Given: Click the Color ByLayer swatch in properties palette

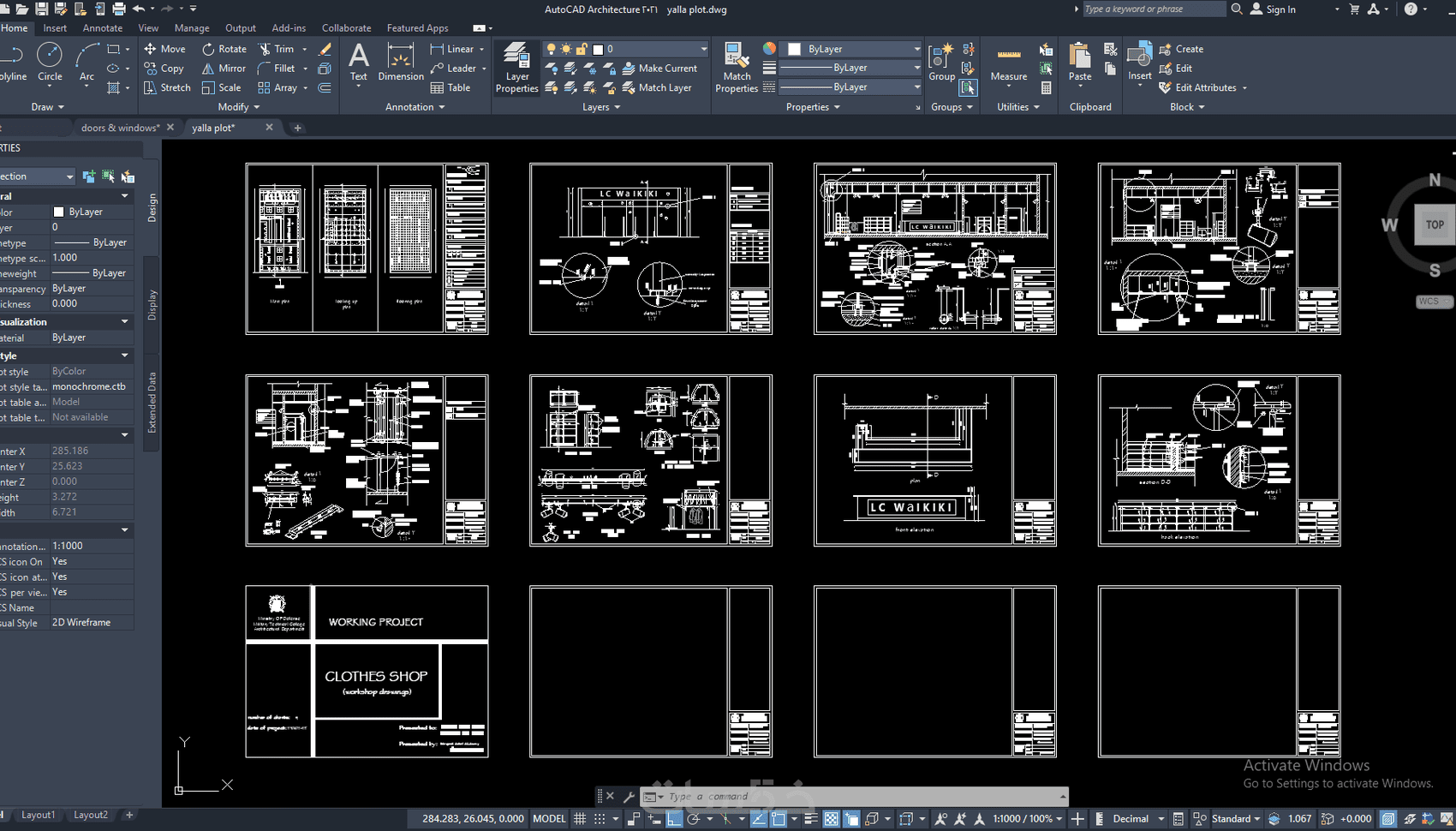Looking at the screenshot, I should [x=58, y=212].
